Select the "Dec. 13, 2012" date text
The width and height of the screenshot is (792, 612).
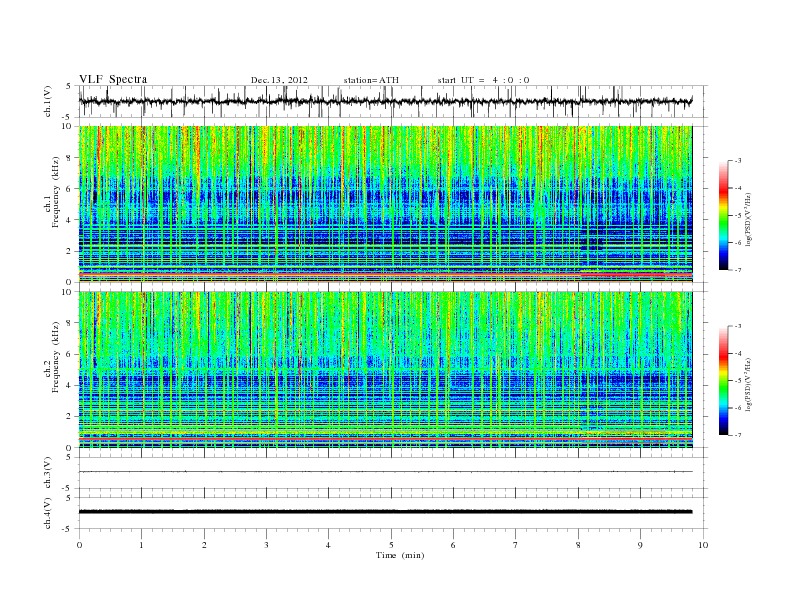[279, 80]
